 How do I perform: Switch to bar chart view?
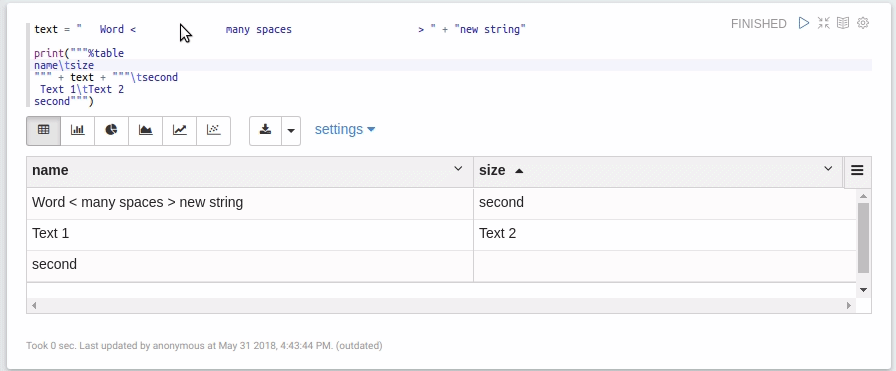point(77,130)
